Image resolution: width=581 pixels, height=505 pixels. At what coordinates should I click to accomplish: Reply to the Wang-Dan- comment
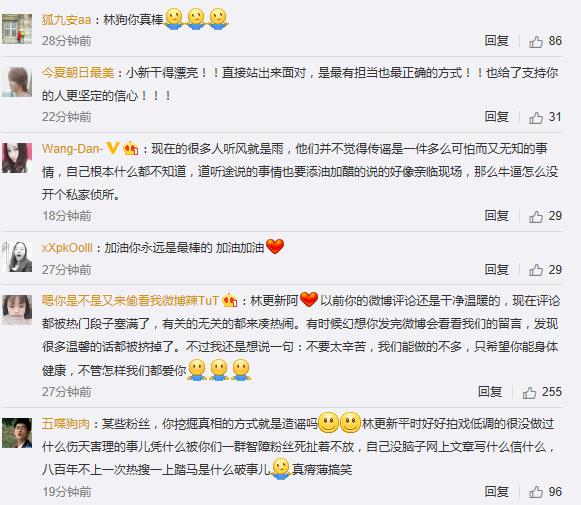click(x=497, y=216)
